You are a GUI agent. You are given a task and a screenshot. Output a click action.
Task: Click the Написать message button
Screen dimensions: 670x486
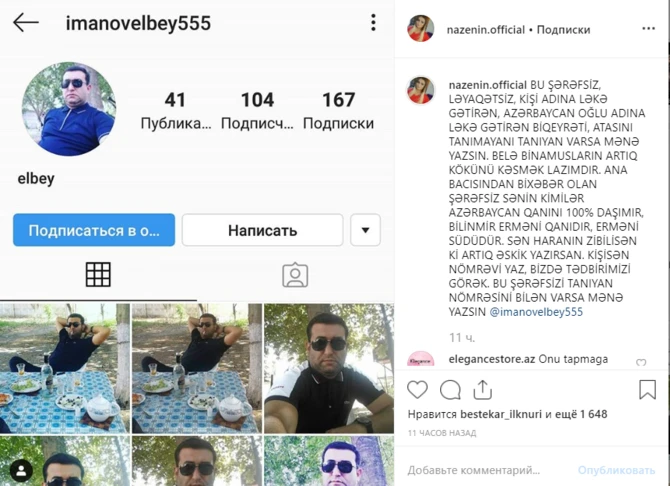262,230
